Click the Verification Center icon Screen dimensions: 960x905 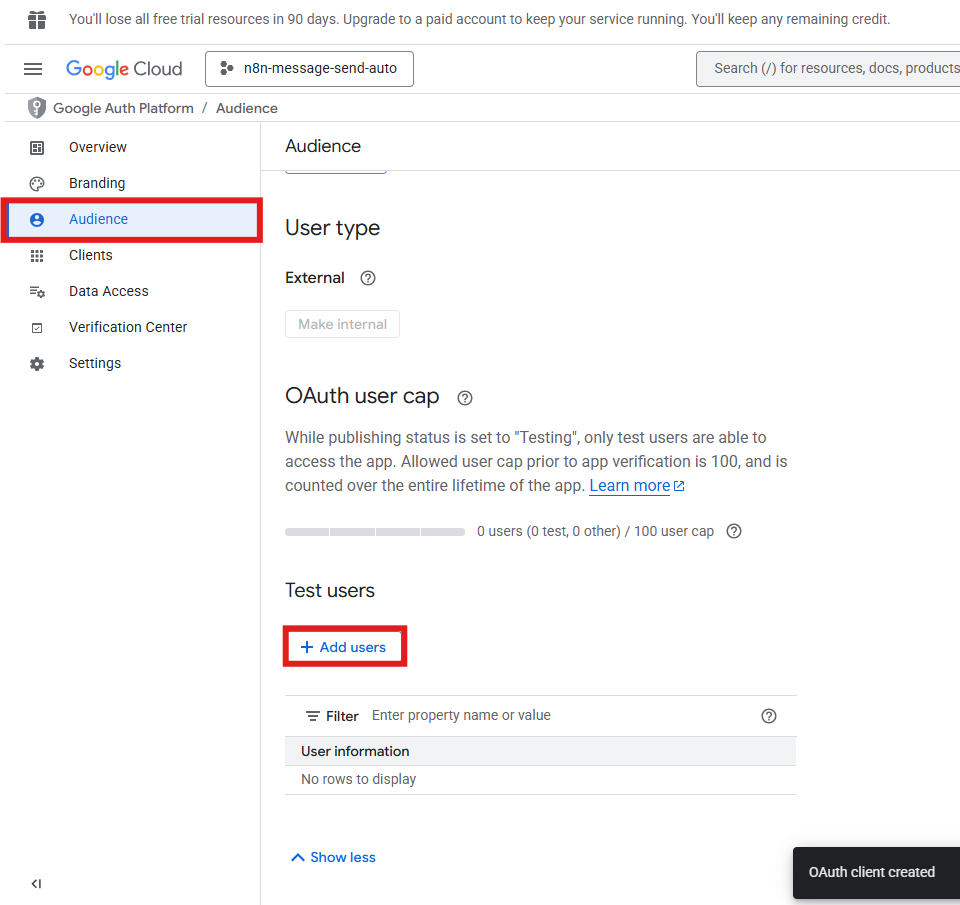36,327
